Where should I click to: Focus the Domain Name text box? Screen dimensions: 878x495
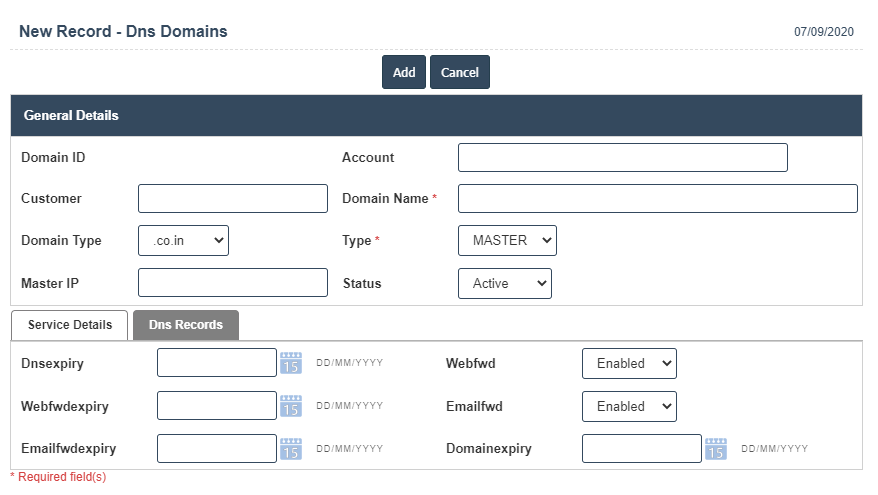(657, 199)
